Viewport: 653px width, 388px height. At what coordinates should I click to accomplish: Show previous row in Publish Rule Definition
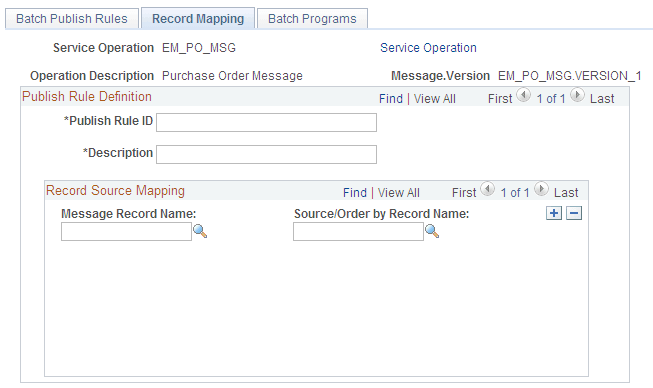(523, 95)
